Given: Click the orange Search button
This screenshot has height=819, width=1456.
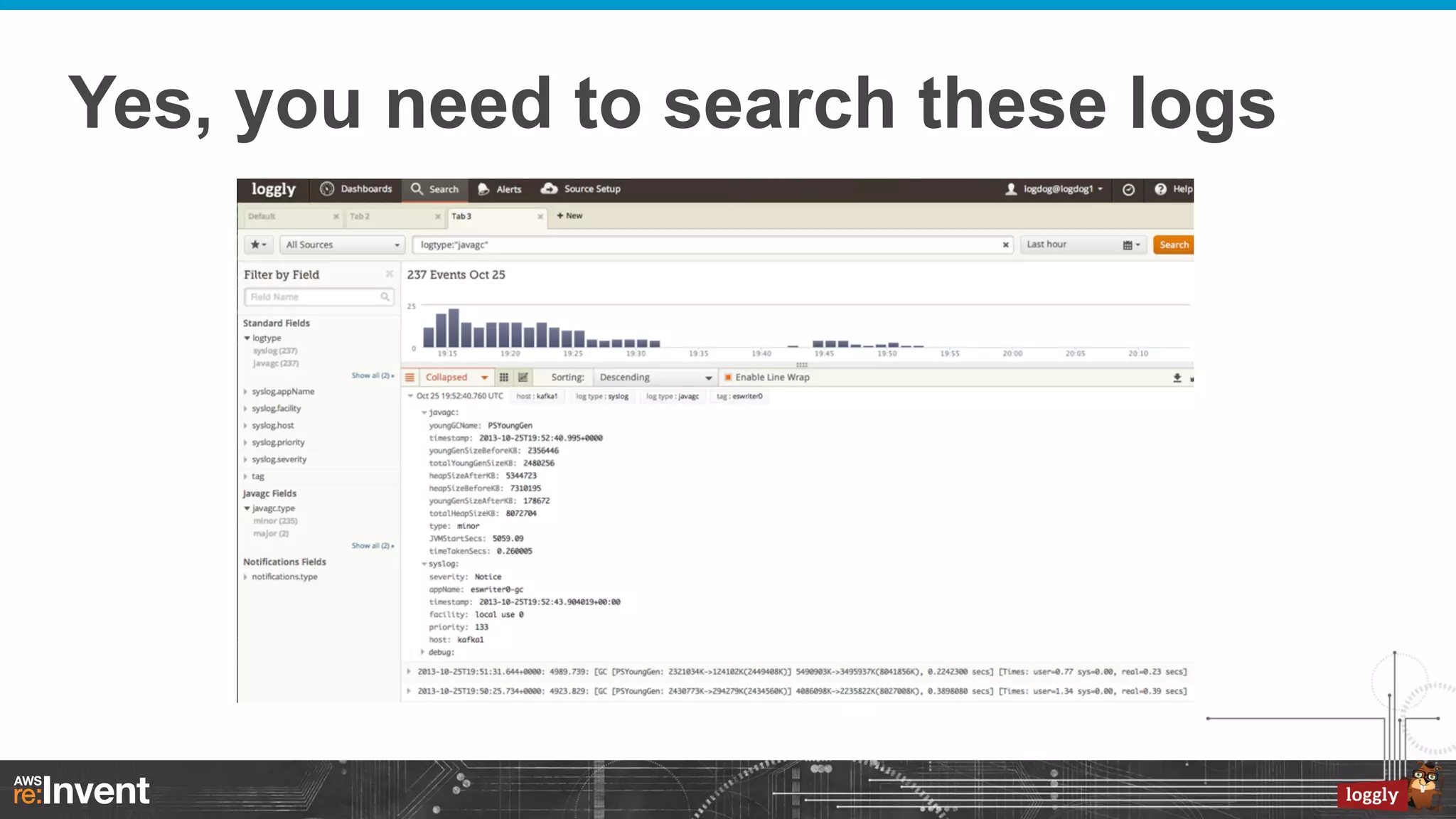Looking at the screenshot, I should click(1174, 245).
